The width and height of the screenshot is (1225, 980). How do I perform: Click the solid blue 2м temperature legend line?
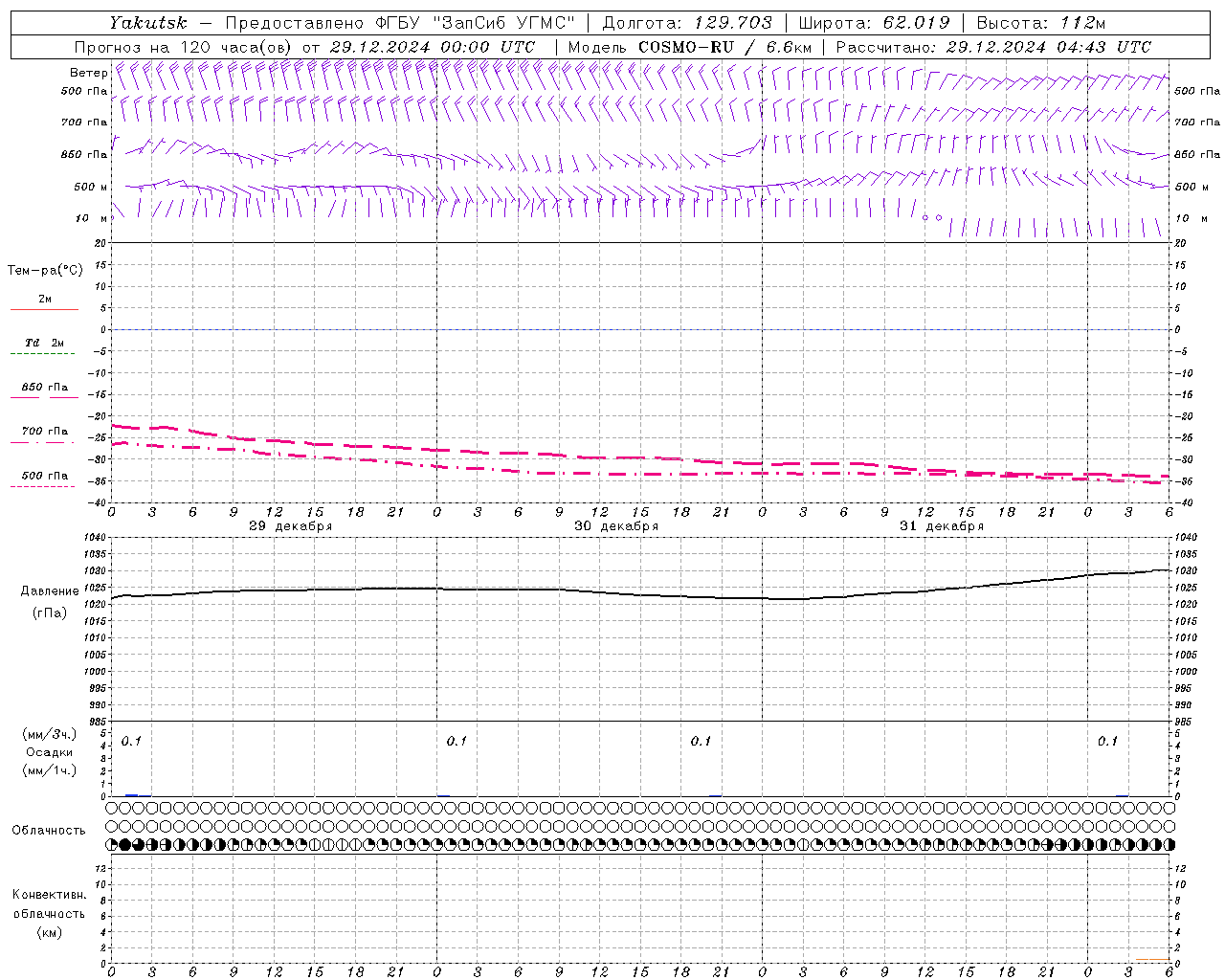pyautogui.click(x=44, y=309)
